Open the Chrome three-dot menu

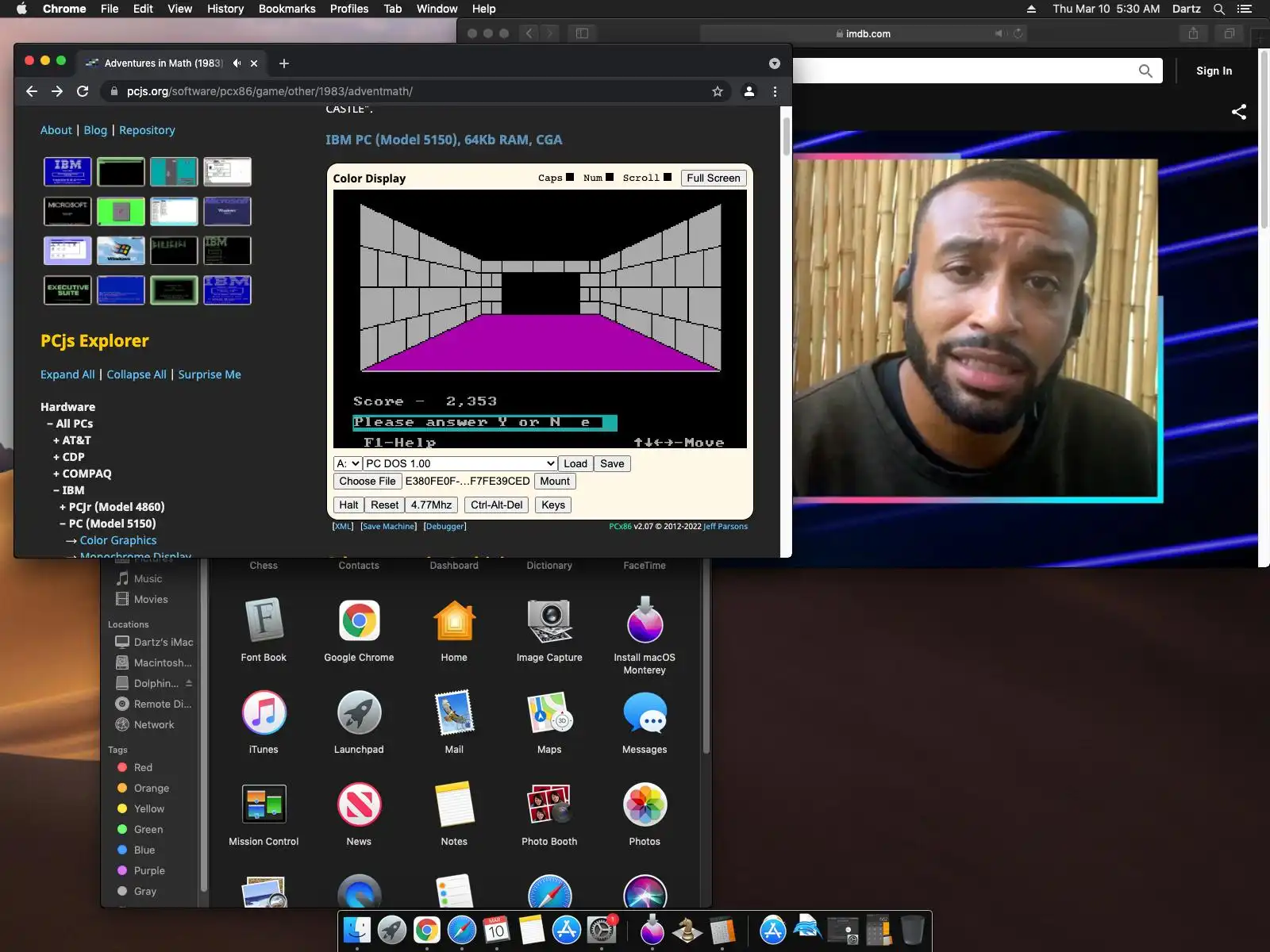[x=775, y=91]
